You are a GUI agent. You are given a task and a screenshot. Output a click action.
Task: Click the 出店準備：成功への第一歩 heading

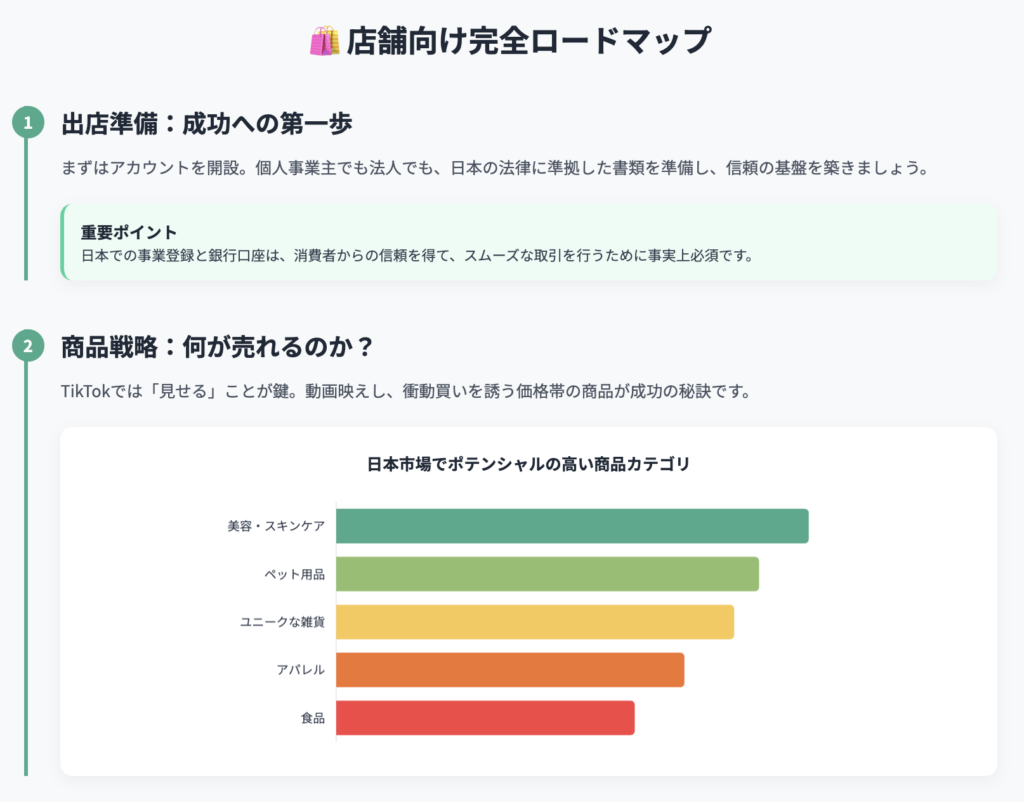click(x=207, y=124)
